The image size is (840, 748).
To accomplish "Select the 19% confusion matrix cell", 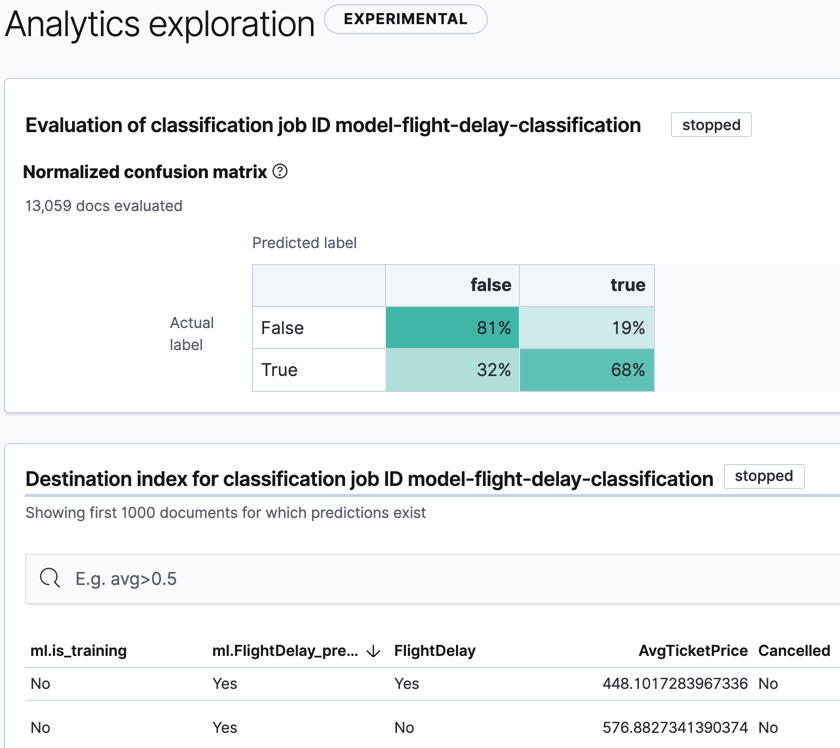I will click(587, 328).
